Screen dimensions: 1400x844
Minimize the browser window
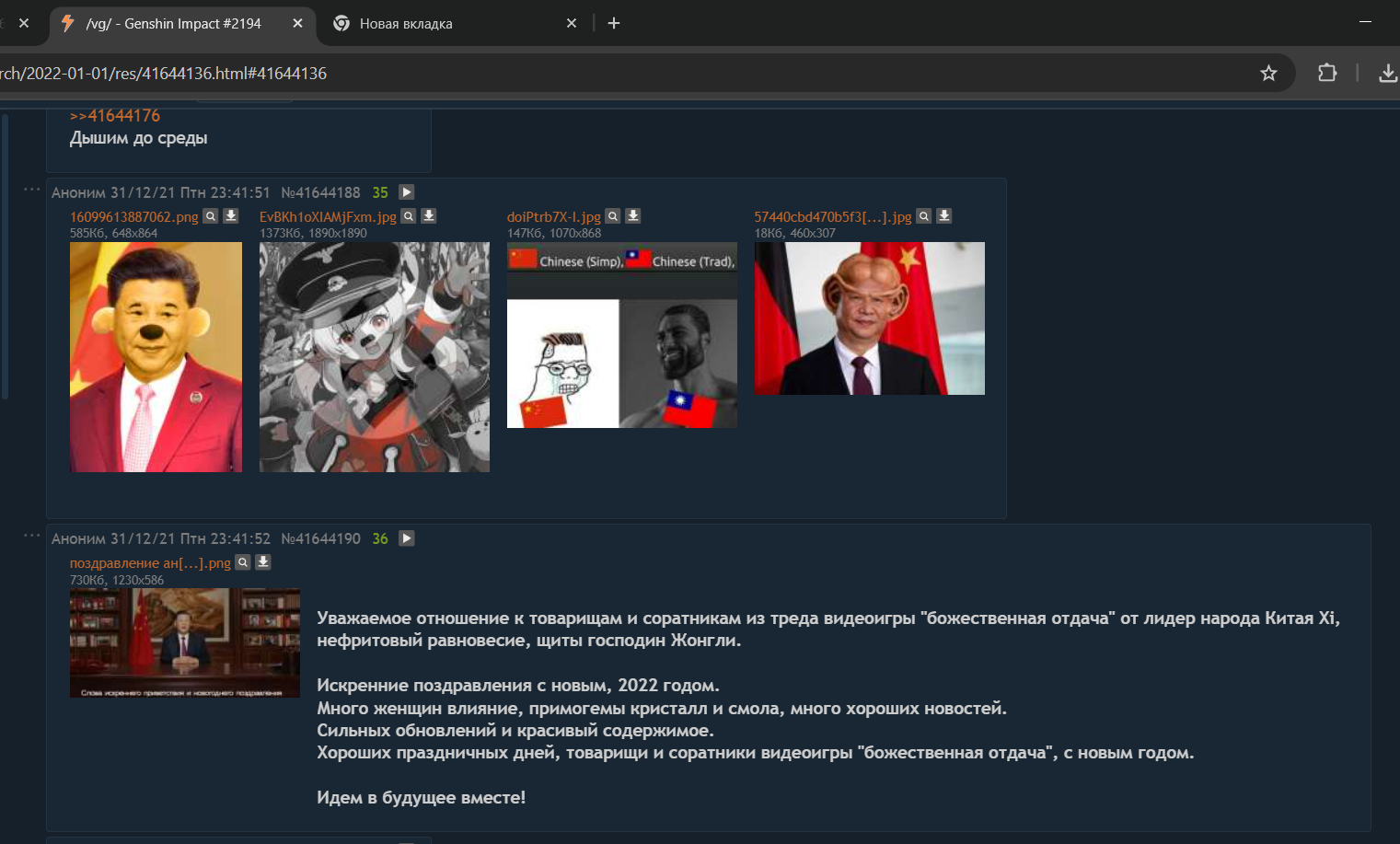pyautogui.click(x=1366, y=22)
